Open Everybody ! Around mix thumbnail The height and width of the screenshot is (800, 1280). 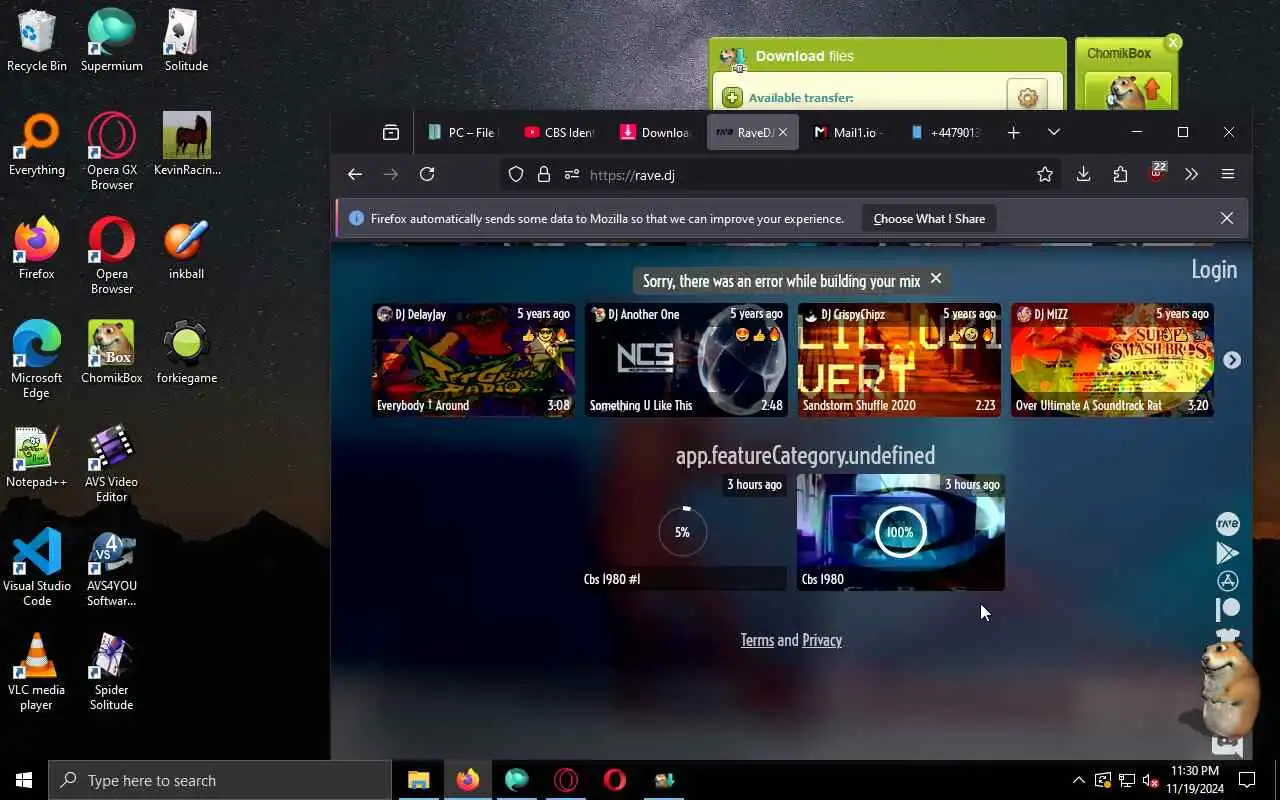click(473, 360)
